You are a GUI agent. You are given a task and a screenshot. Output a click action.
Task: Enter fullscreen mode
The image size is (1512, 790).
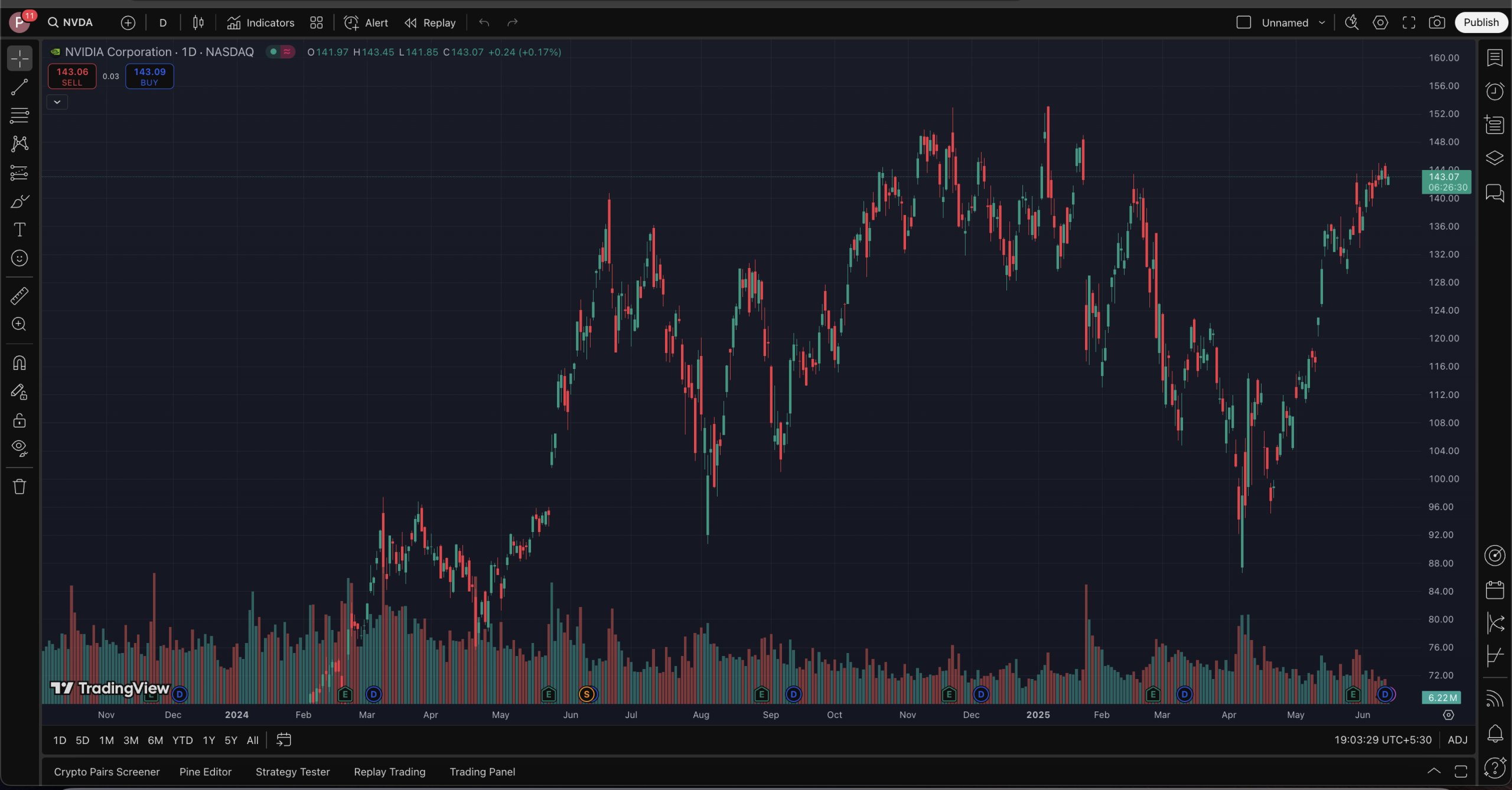tap(1409, 22)
